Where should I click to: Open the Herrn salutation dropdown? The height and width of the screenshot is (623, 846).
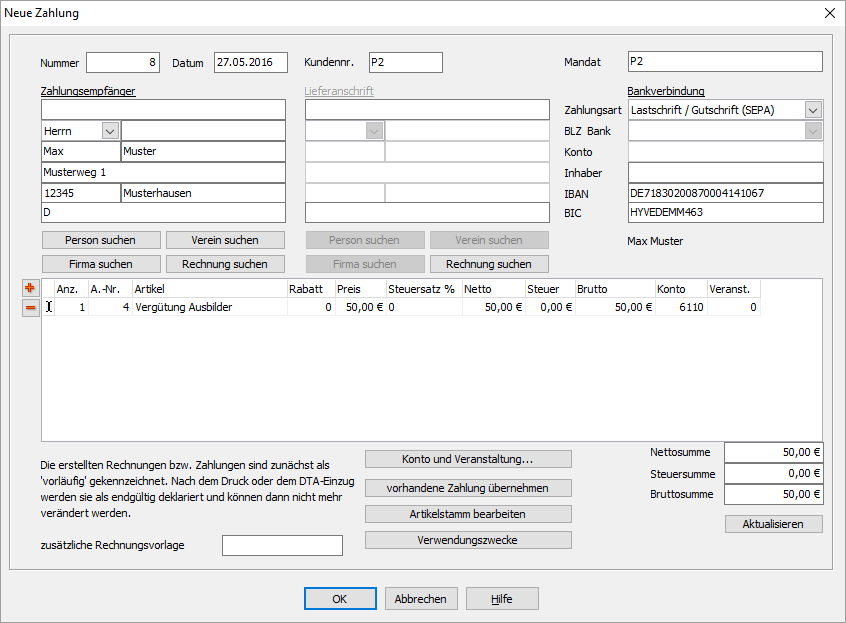point(110,131)
